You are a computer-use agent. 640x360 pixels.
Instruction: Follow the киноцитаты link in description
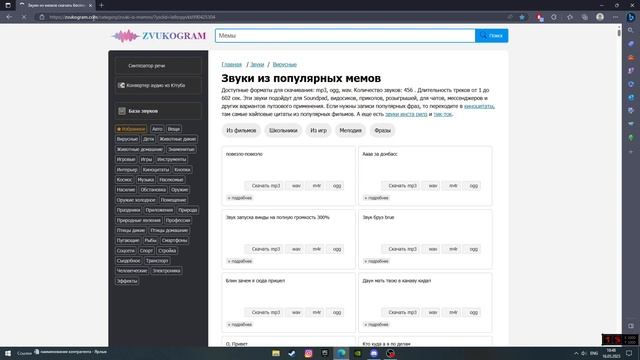[x=479, y=106]
